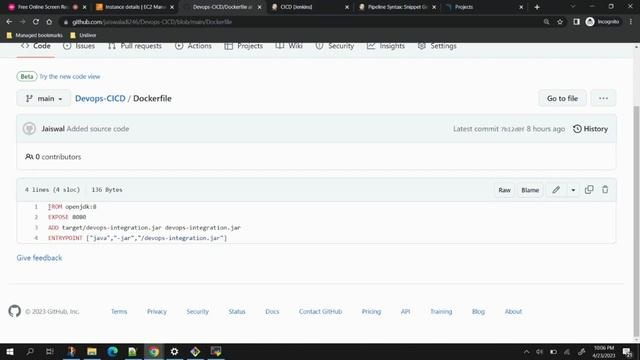Open Microsoft Edge from taskbar
Viewport: 640px width, 360px height.
(112, 351)
